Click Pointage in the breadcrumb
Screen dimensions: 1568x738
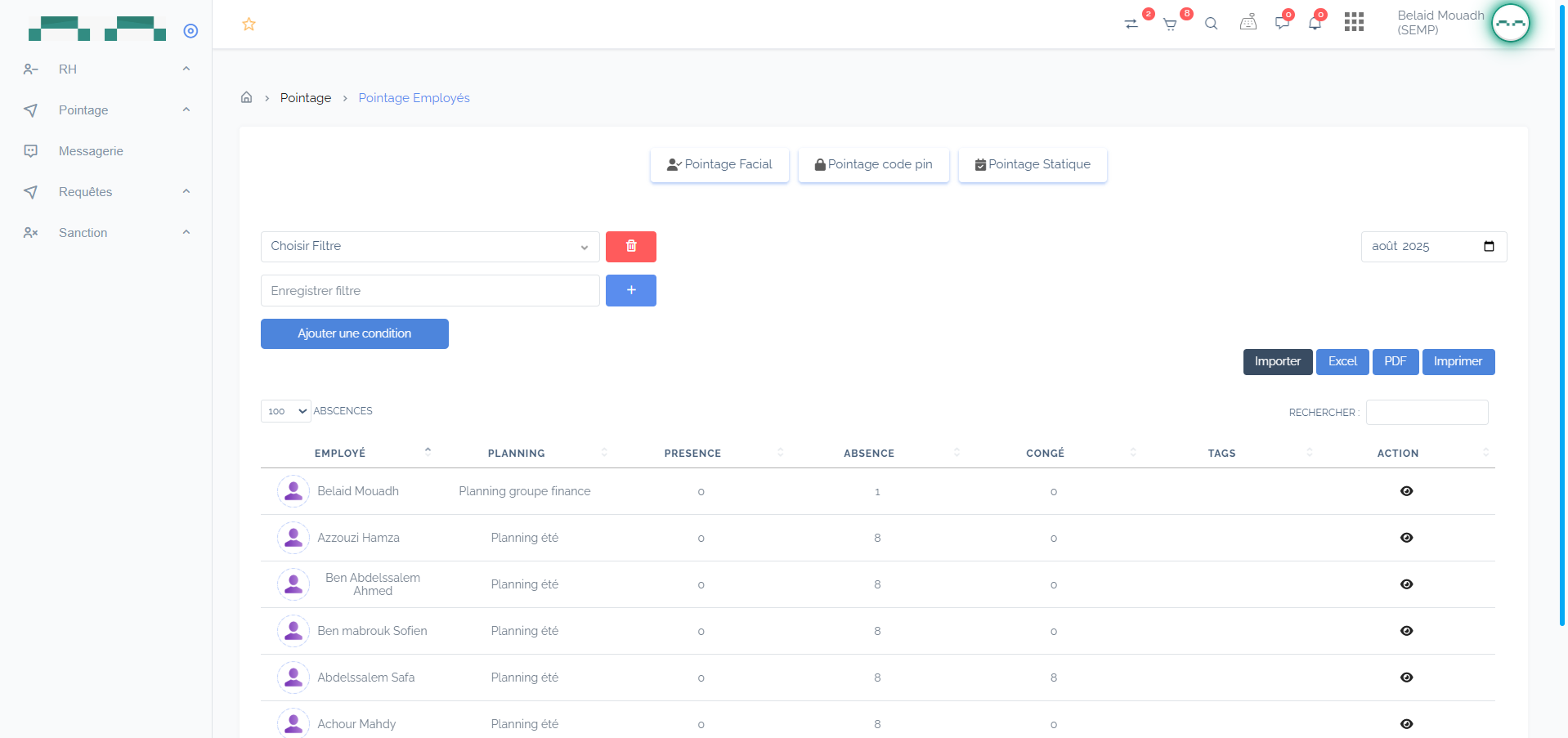306,98
